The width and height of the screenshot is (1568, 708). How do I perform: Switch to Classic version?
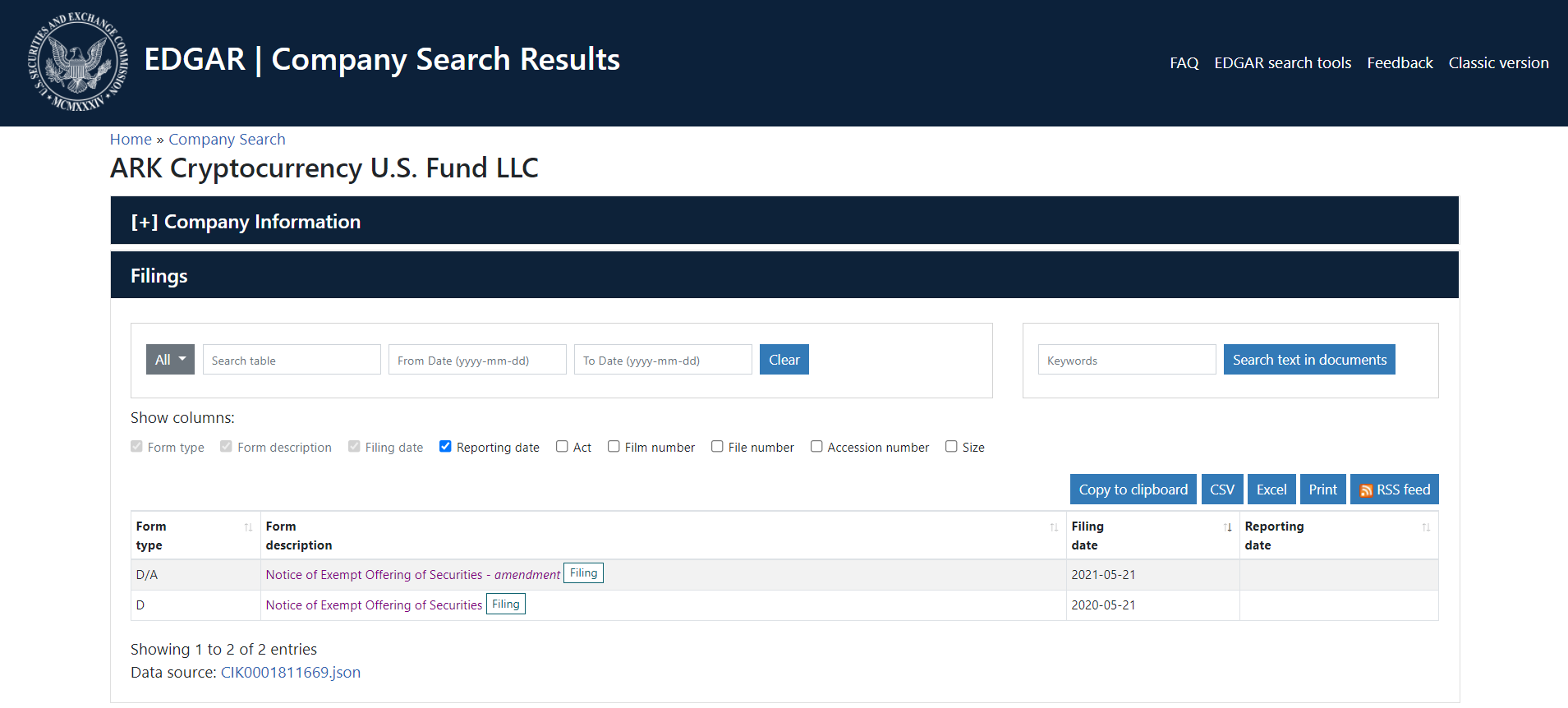(x=1498, y=63)
